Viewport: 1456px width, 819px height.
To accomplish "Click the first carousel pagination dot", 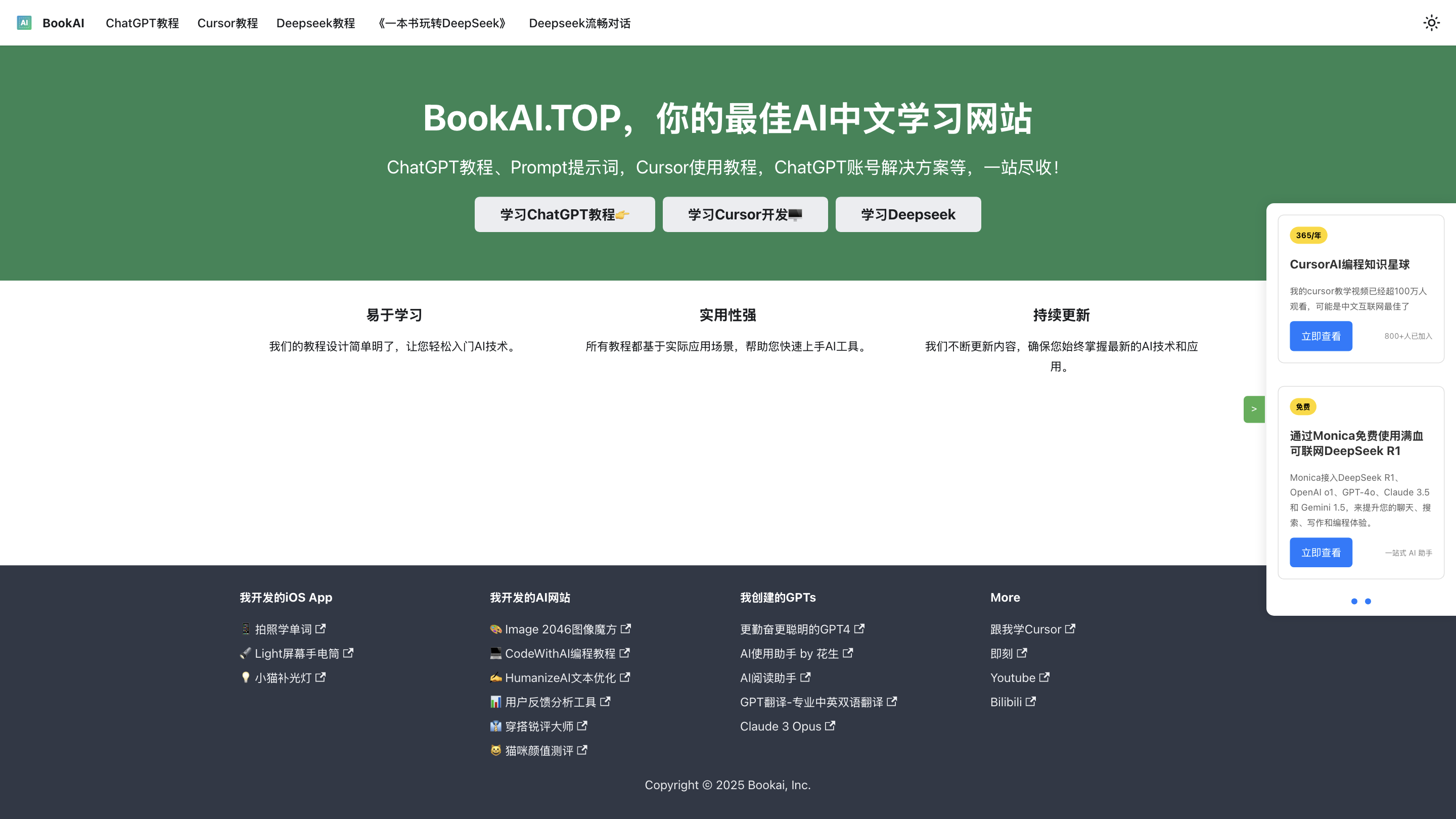I will (x=1354, y=601).
